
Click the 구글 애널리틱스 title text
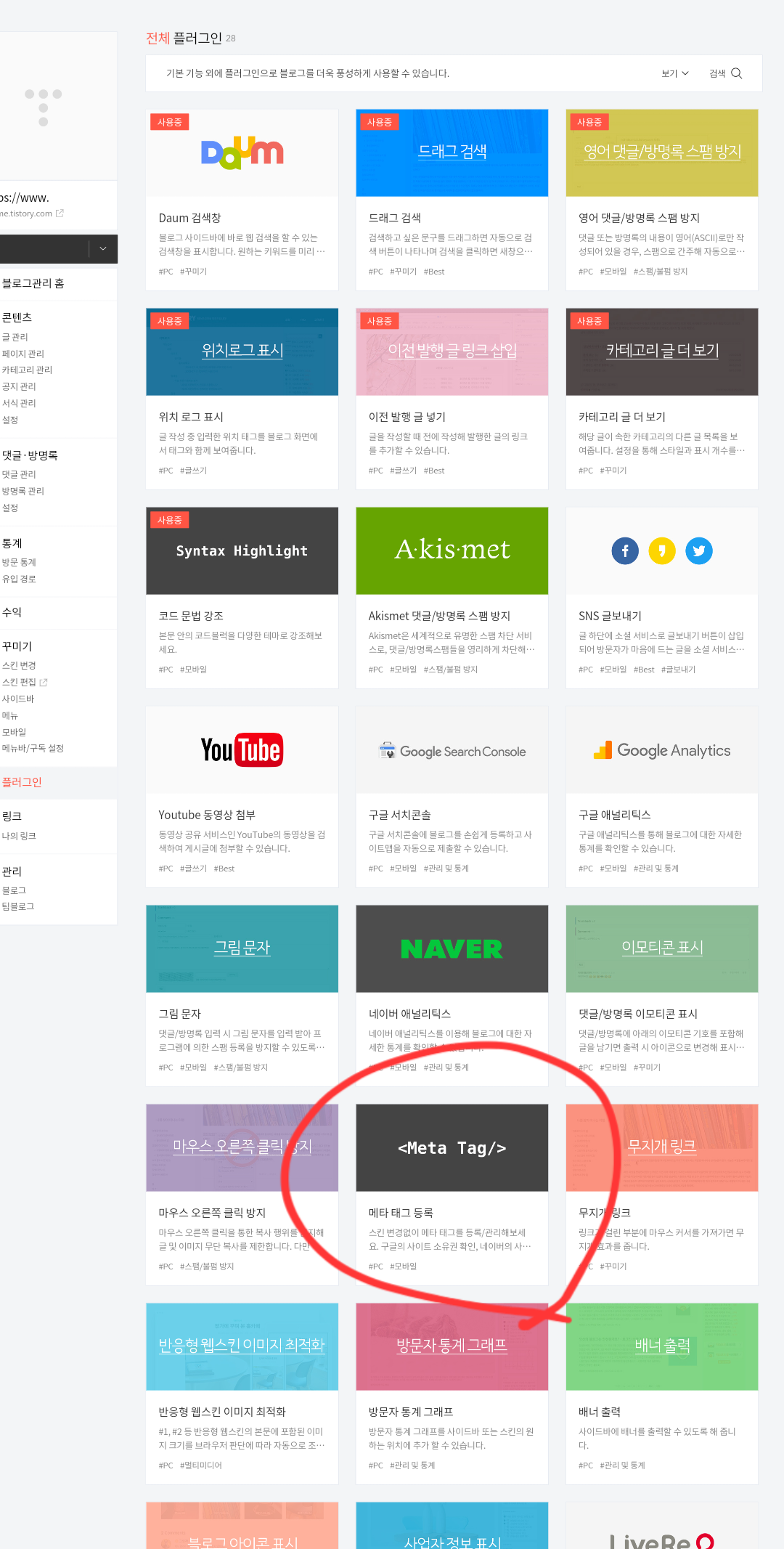614,815
